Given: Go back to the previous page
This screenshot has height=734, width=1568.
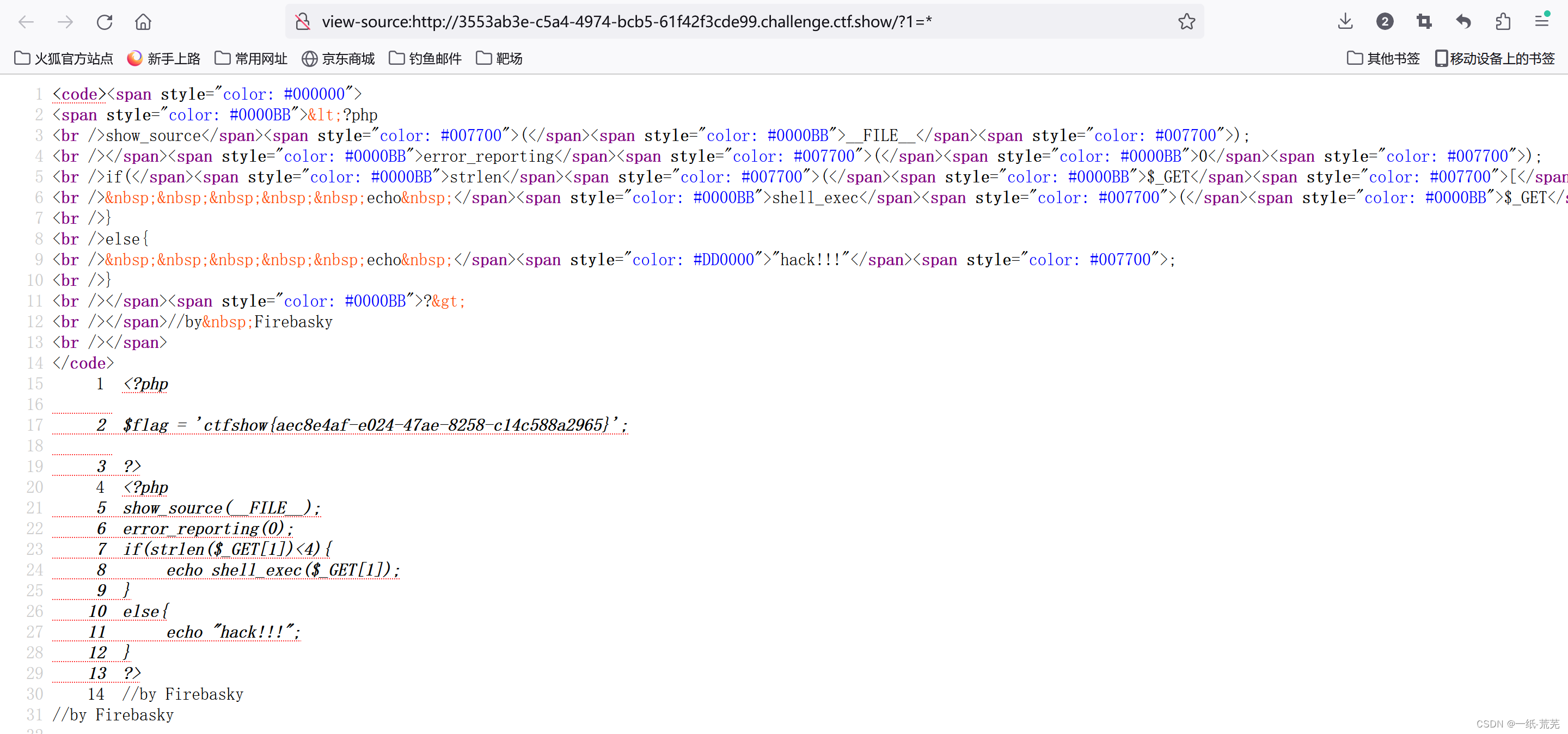Looking at the screenshot, I should [x=26, y=22].
